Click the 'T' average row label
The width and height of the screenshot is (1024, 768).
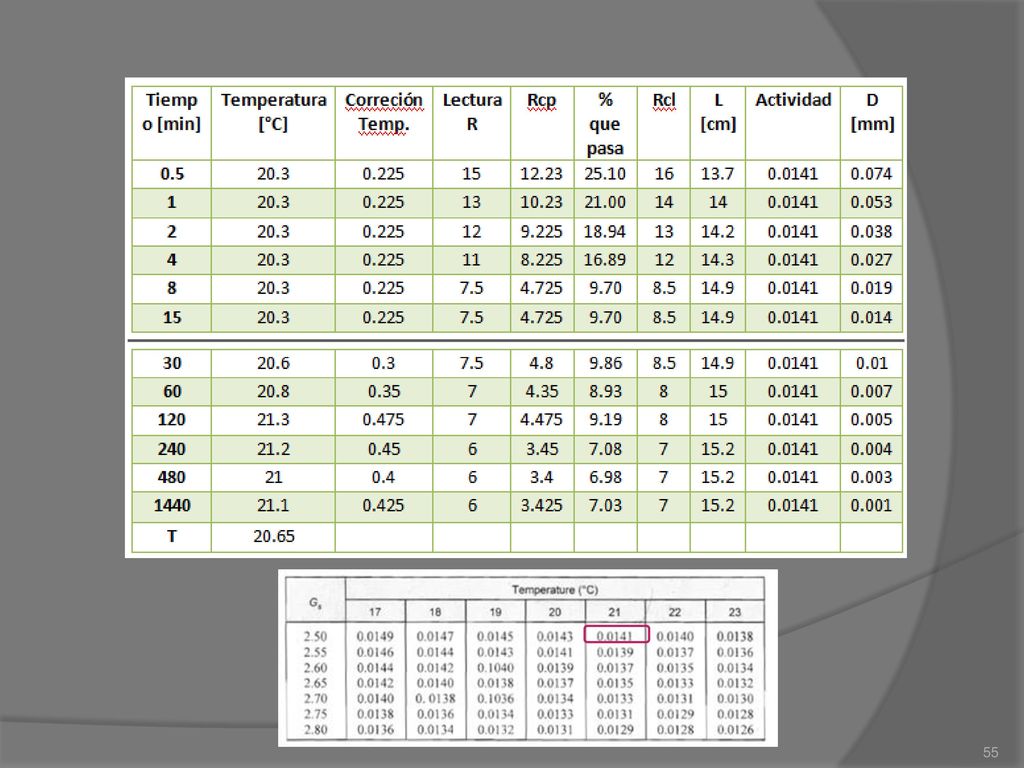tap(172, 536)
